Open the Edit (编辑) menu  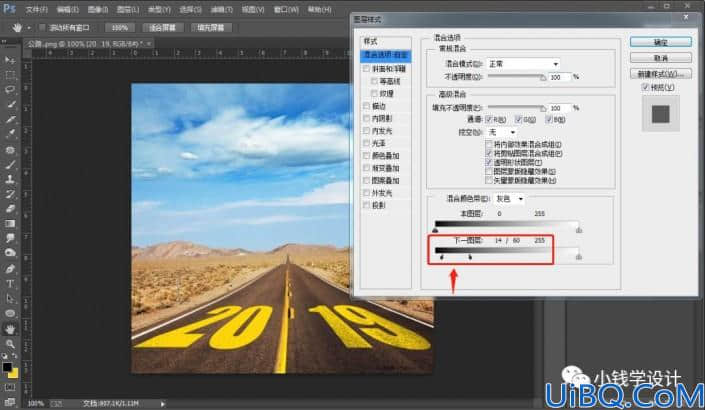coord(67,9)
